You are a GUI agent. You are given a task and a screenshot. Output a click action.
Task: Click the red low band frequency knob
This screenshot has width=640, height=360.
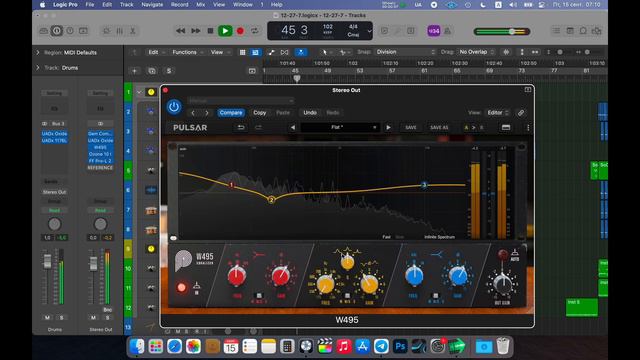tap(237, 276)
